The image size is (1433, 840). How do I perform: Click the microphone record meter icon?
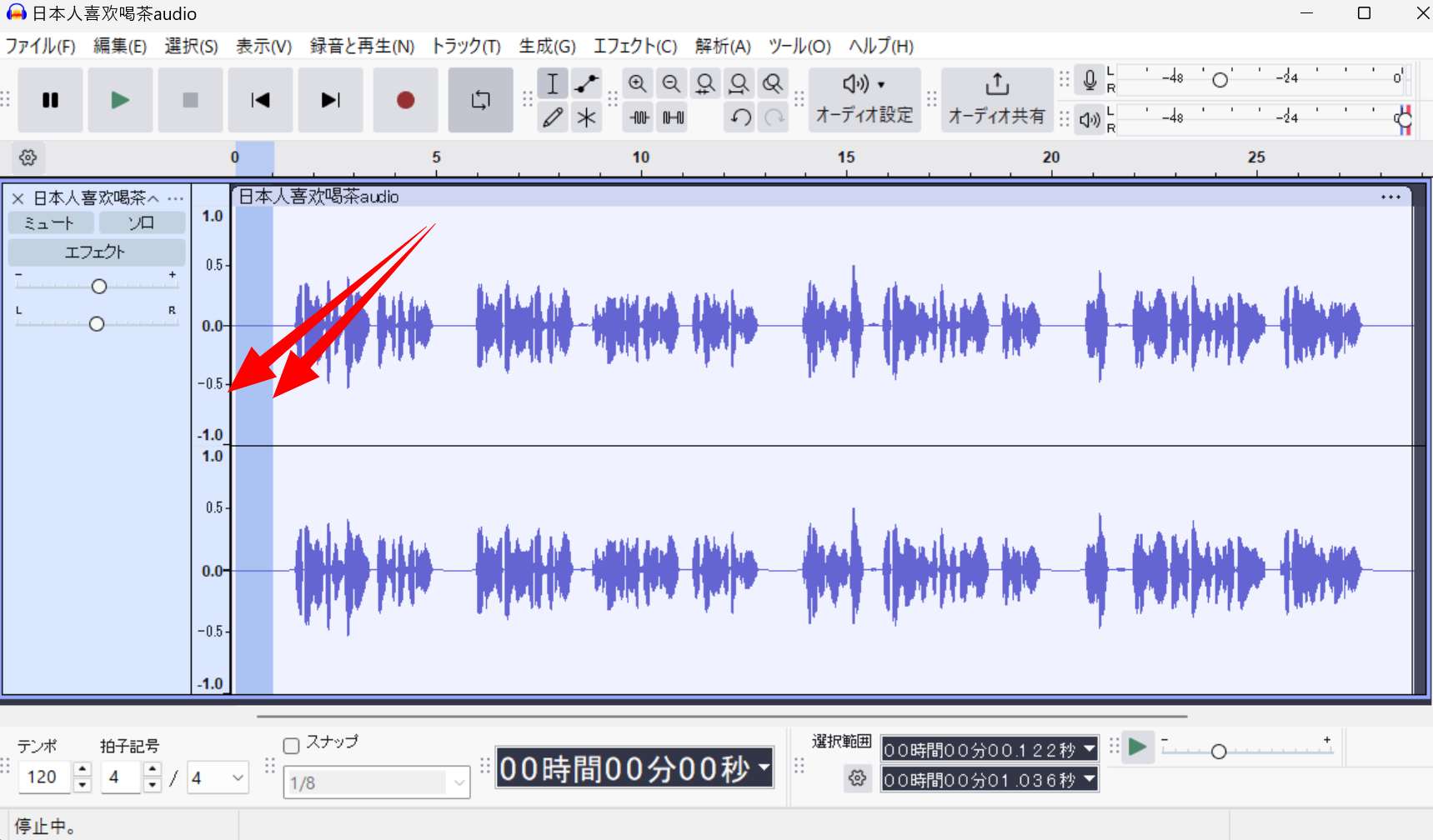point(1089,80)
